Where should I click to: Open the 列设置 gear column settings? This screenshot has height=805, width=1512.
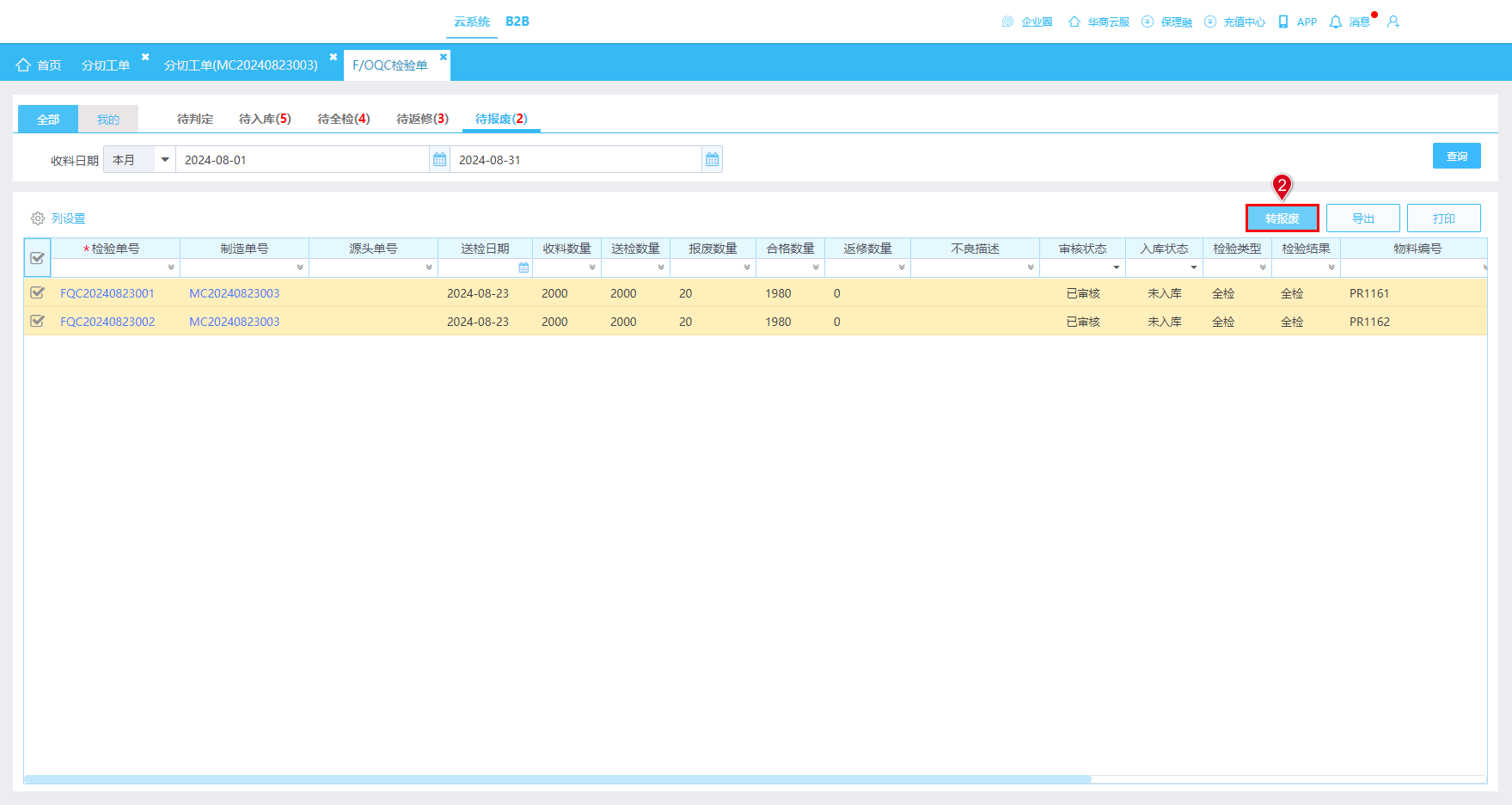pos(38,218)
